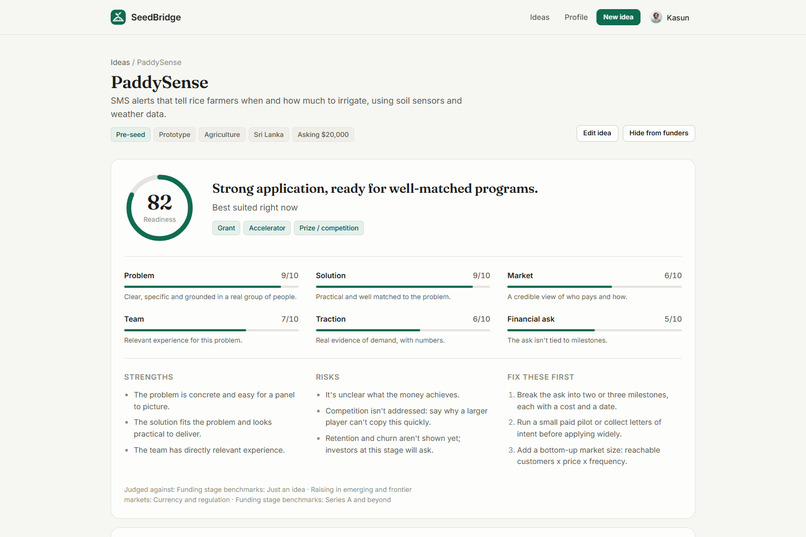The width and height of the screenshot is (806, 537).
Task: Click the Team score label
Action: [134, 319]
